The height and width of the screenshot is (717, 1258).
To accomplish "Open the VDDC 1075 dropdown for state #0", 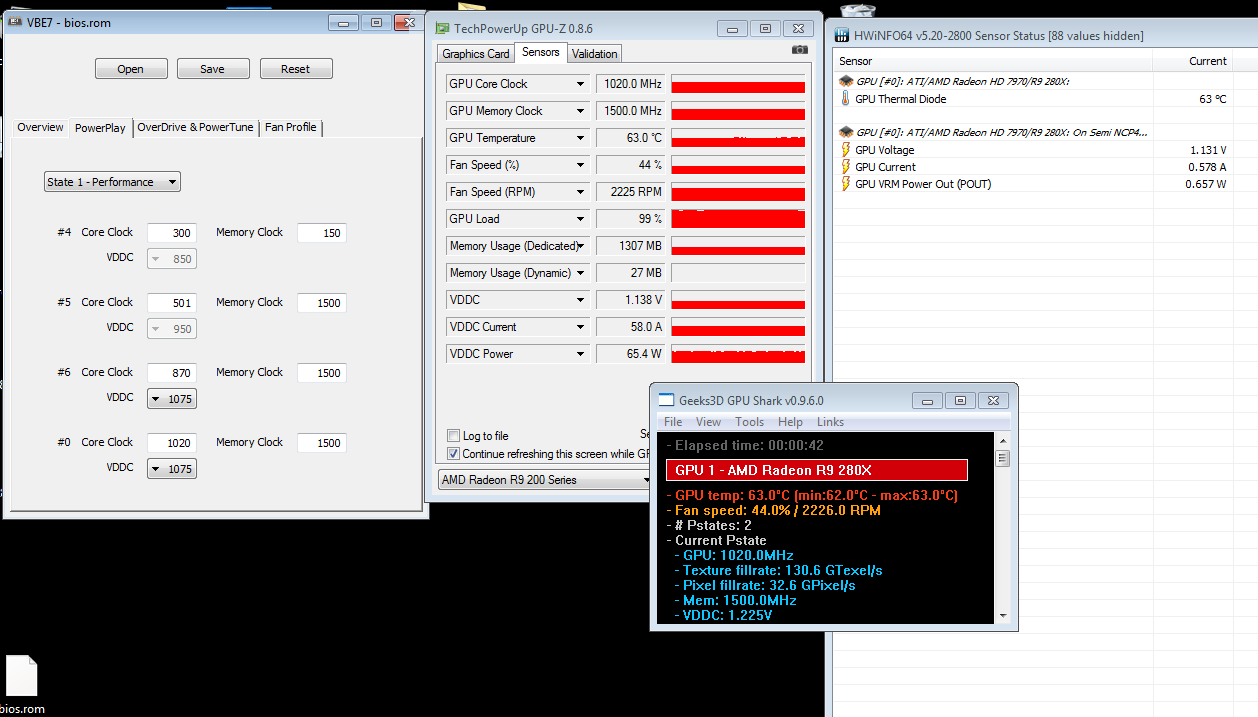I will 172,469.
